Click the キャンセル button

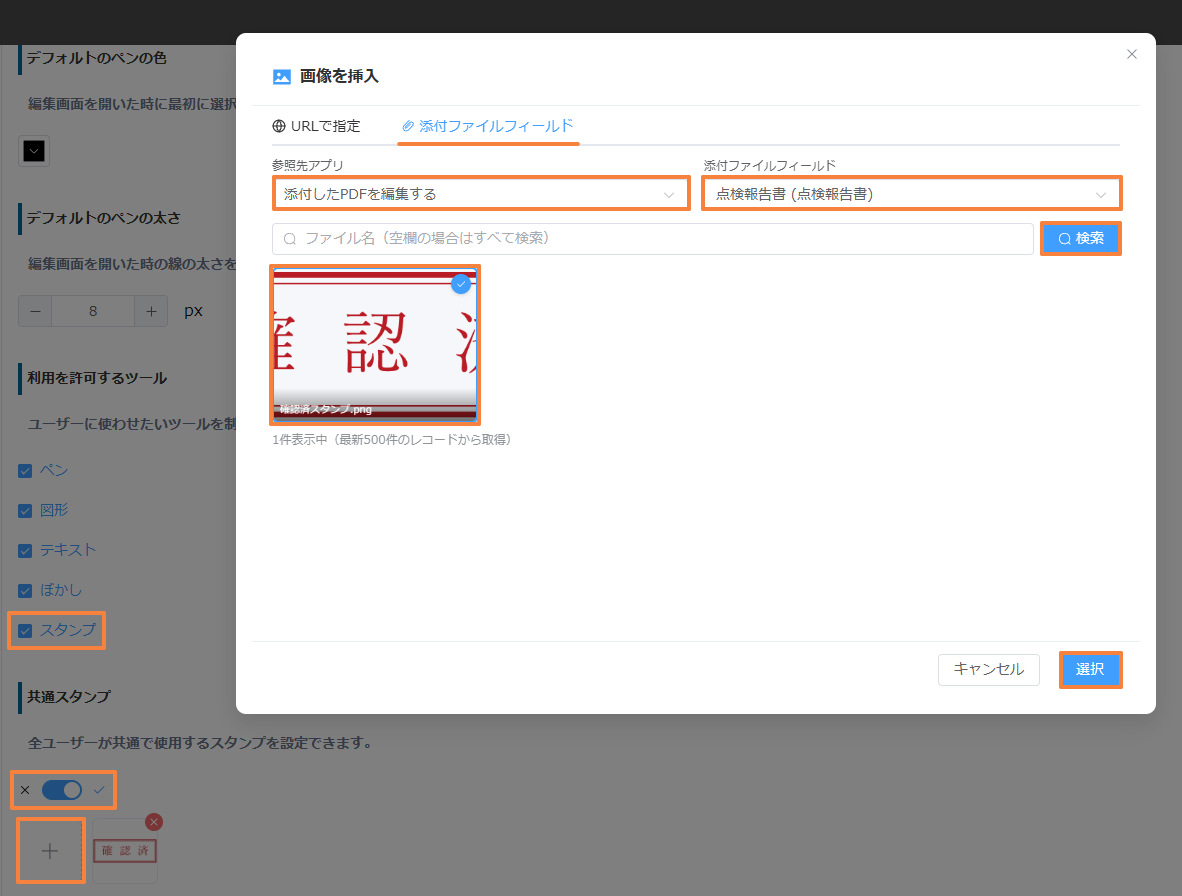pyautogui.click(x=988, y=669)
